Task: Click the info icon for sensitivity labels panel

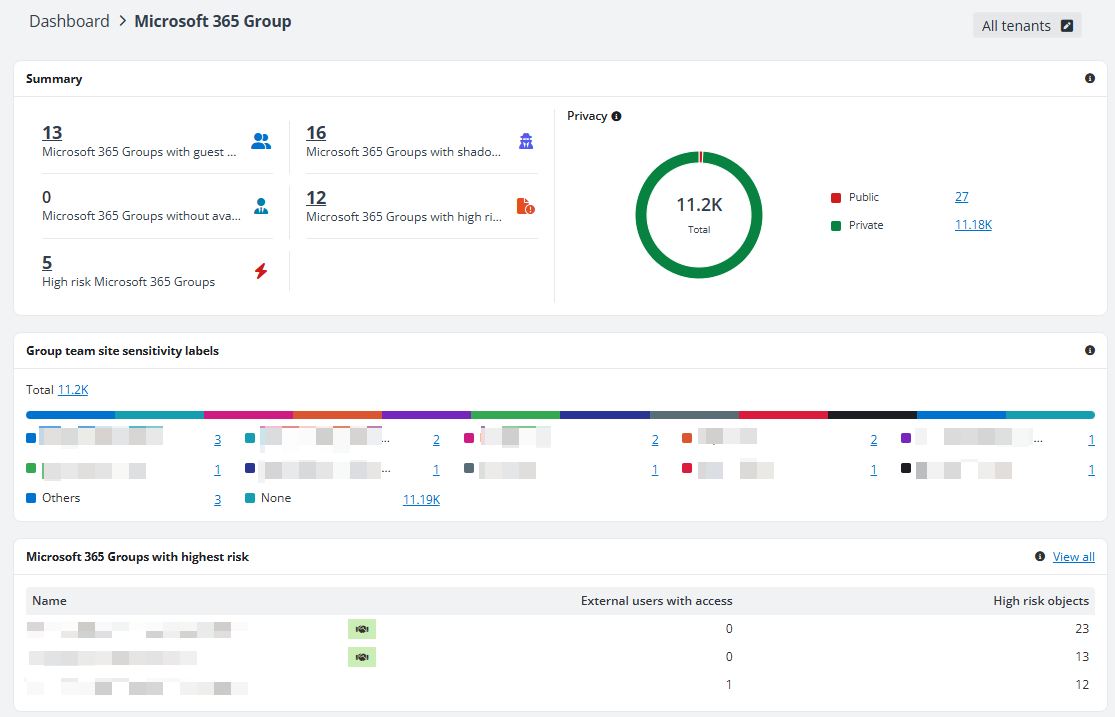Action: click(x=1090, y=350)
